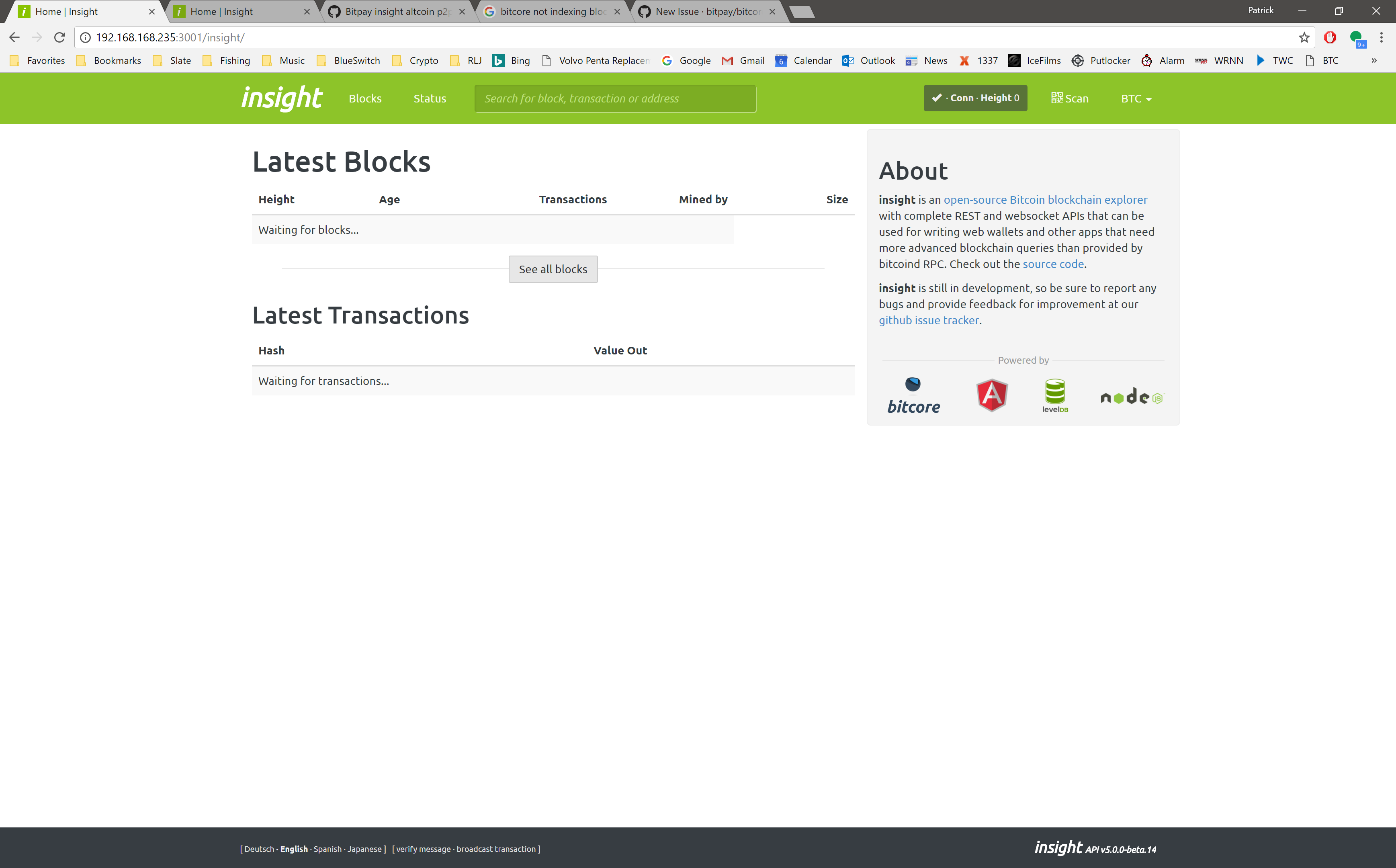Click the LevelDB icon under Powered by
Image resolution: width=1396 pixels, height=868 pixels.
click(x=1055, y=394)
